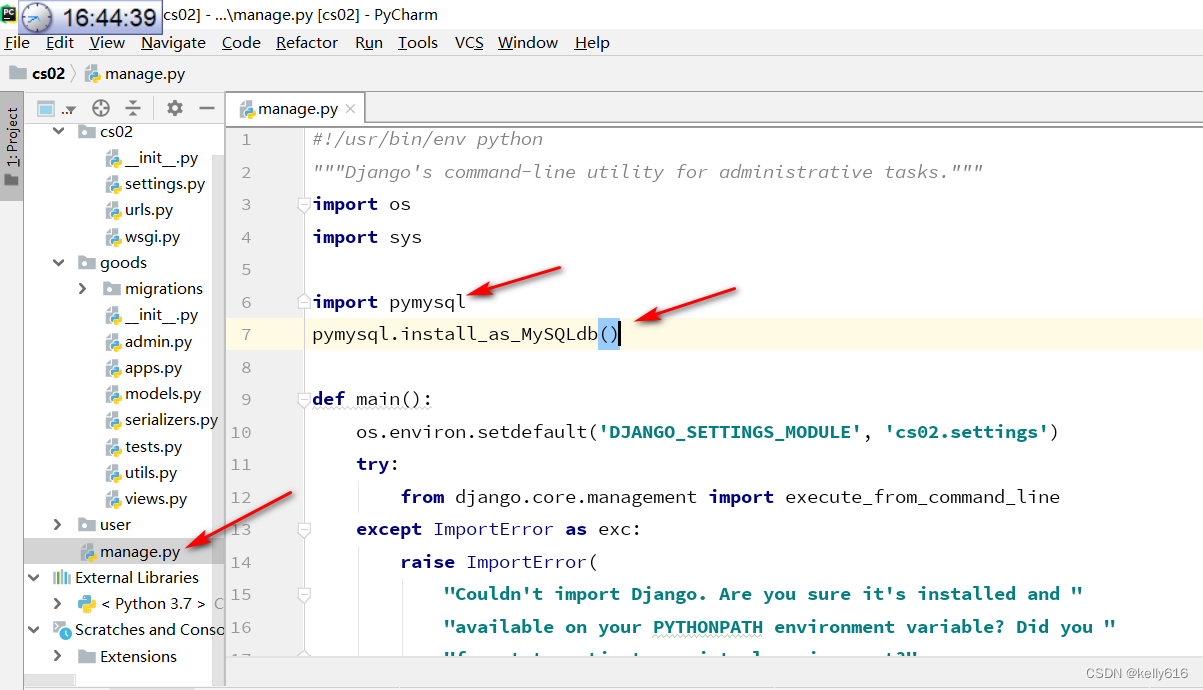Collapse the goods package folder
Viewport: 1203px width, 690px height.
(58, 262)
